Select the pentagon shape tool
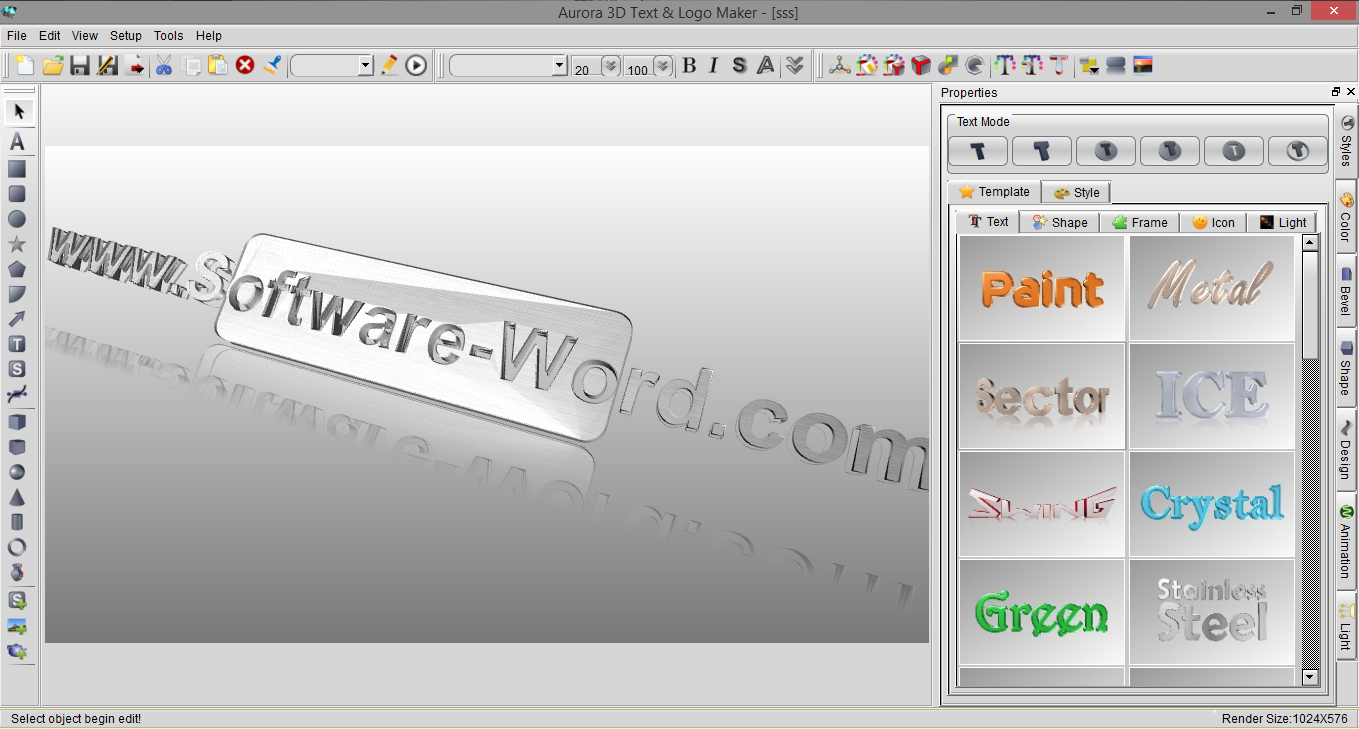The image size is (1359, 729). pyautogui.click(x=17, y=269)
